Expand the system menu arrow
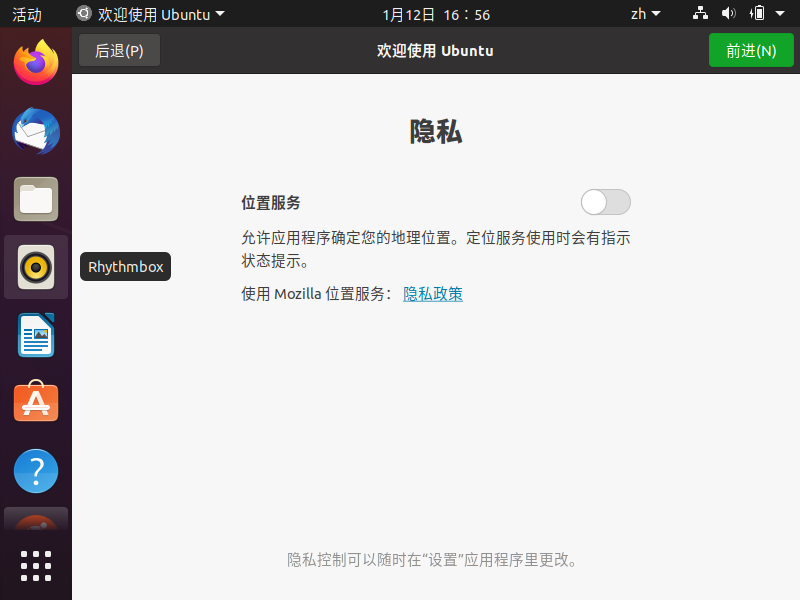800x600 pixels. coord(780,14)
